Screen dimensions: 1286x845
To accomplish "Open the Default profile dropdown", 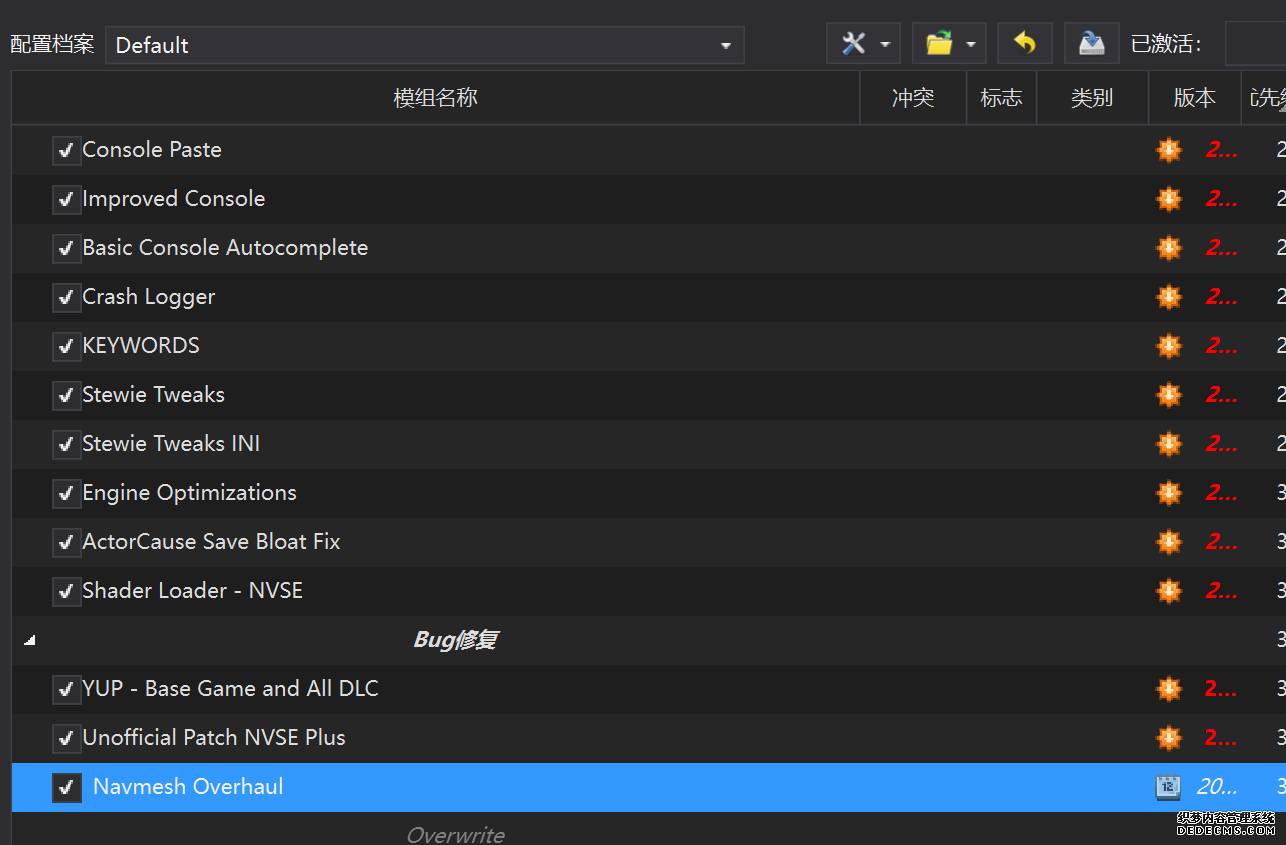I will click(x=425, y=45).
